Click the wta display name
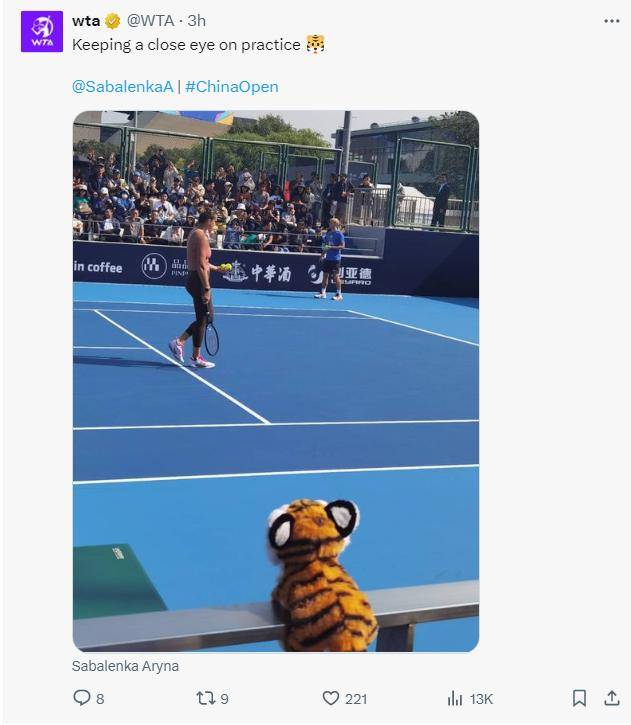Screen dimensions: 631x725 pyautogui.click(x=86, y=21)
